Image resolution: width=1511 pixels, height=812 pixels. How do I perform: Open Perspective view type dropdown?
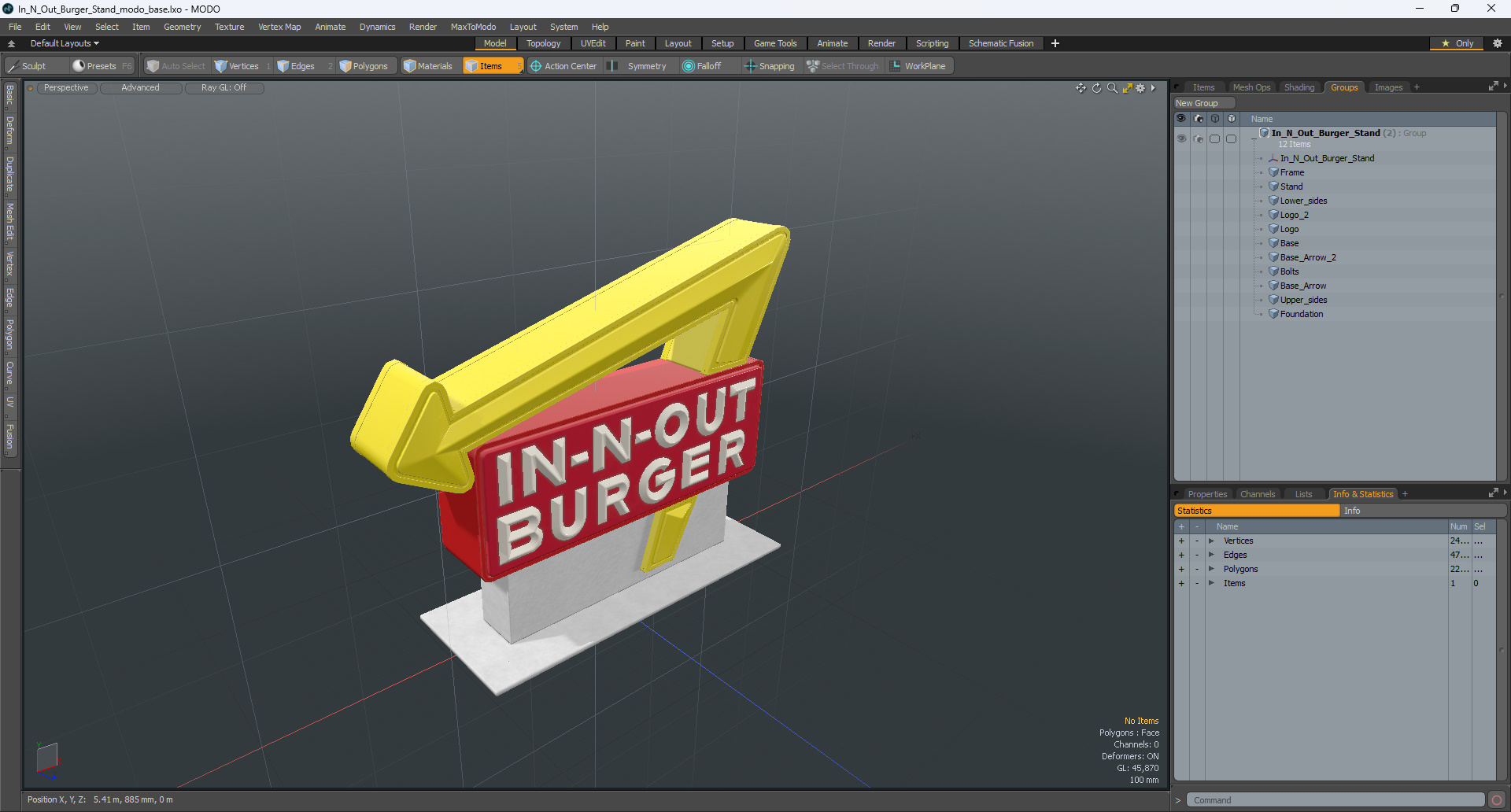(x=66, y=88)
